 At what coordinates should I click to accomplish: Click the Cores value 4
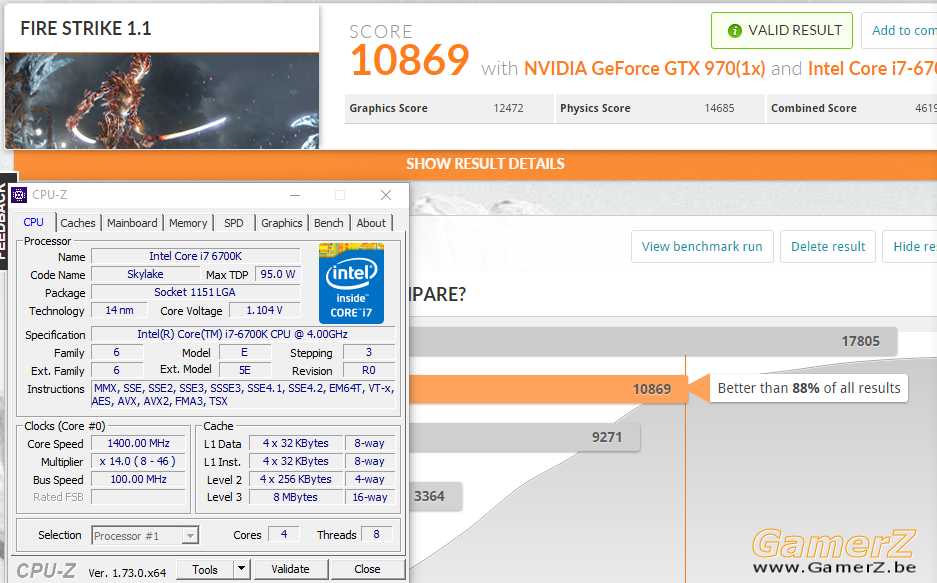pyautogui.click(x=284, y=534)
